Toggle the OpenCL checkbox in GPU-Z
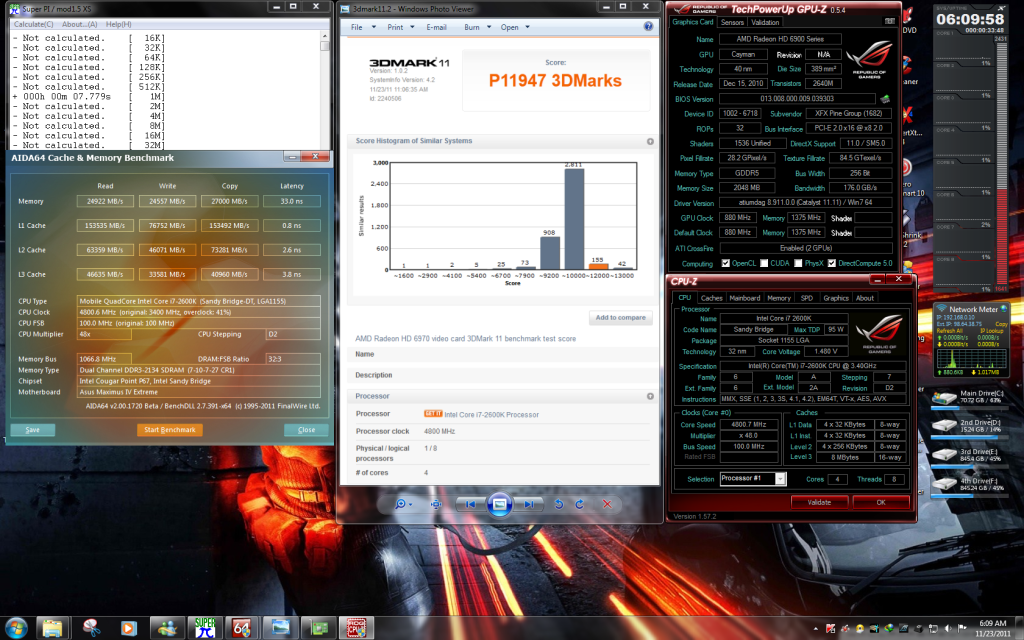This screenshot has width=1024, height=640. (726, 263)
